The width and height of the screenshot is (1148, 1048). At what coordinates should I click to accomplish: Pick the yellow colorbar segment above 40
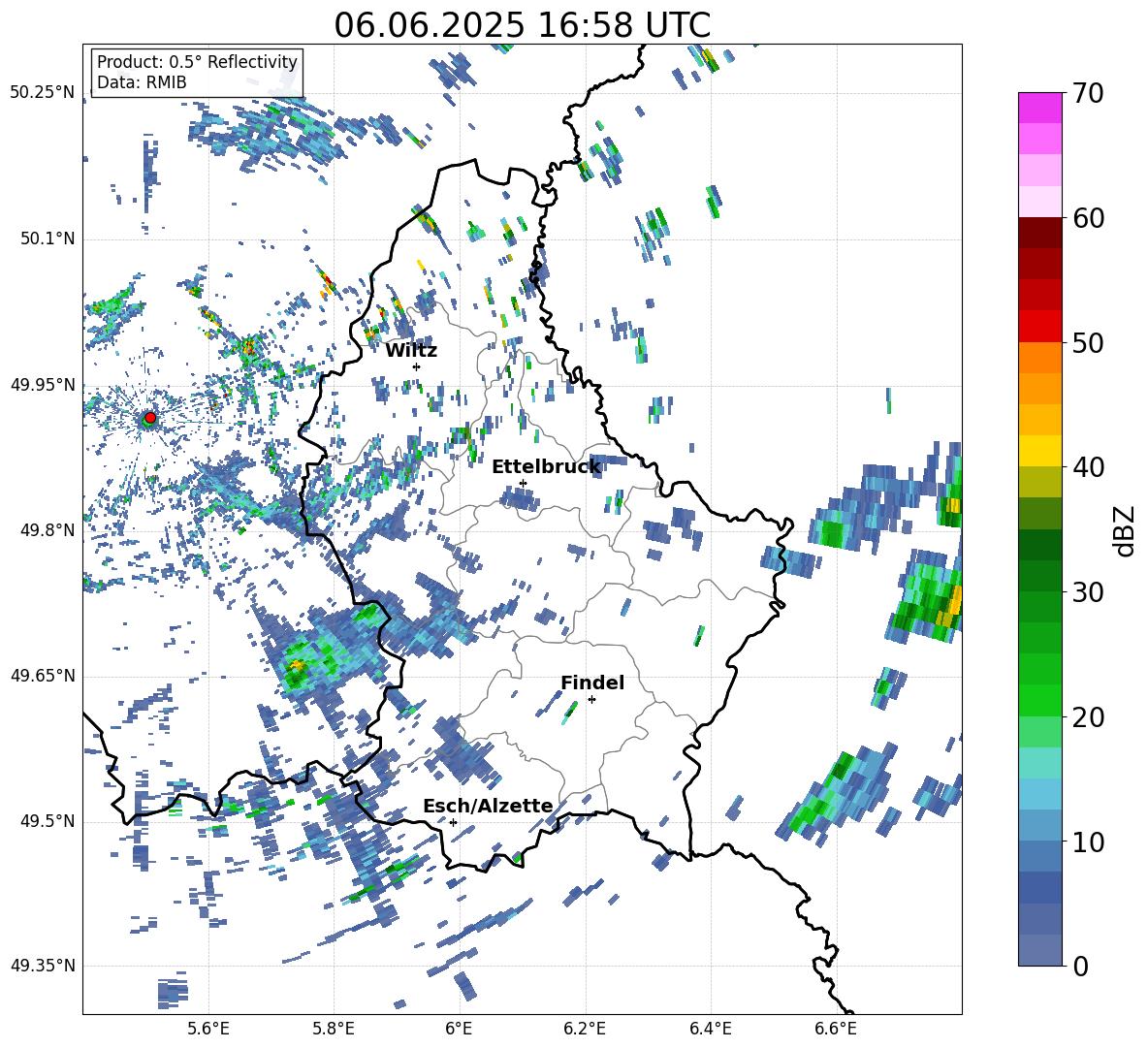pos(1039,451)
